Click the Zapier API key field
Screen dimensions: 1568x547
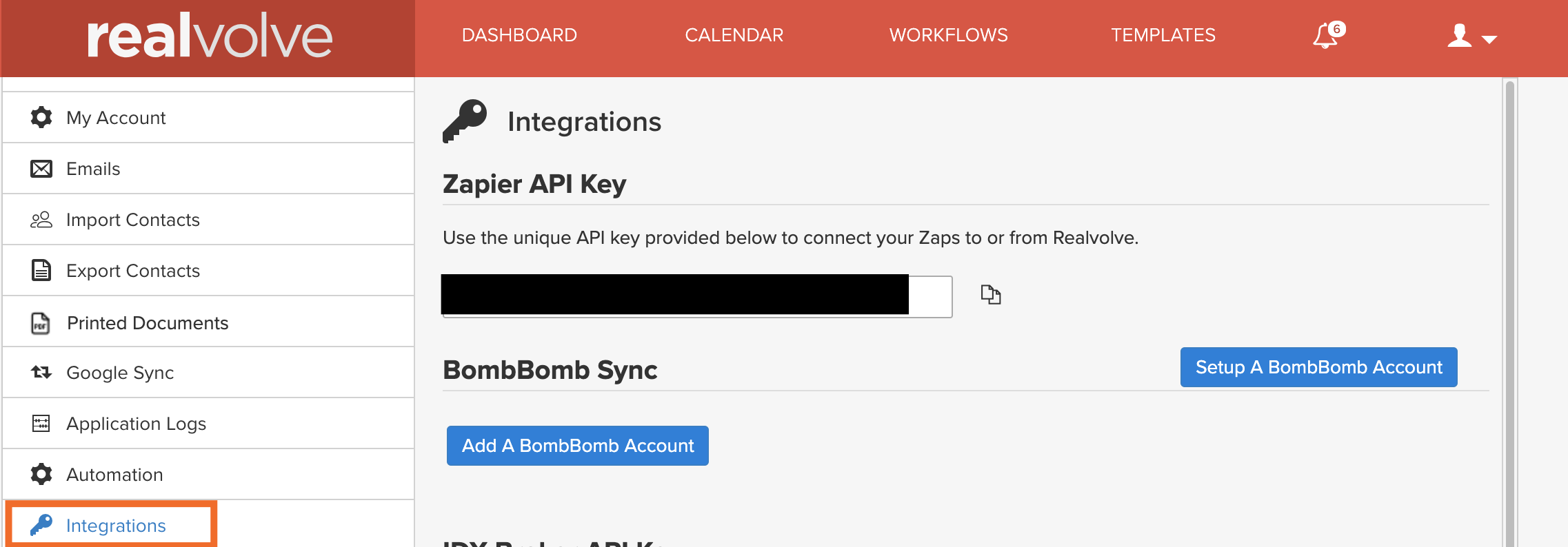pos(696,296)
